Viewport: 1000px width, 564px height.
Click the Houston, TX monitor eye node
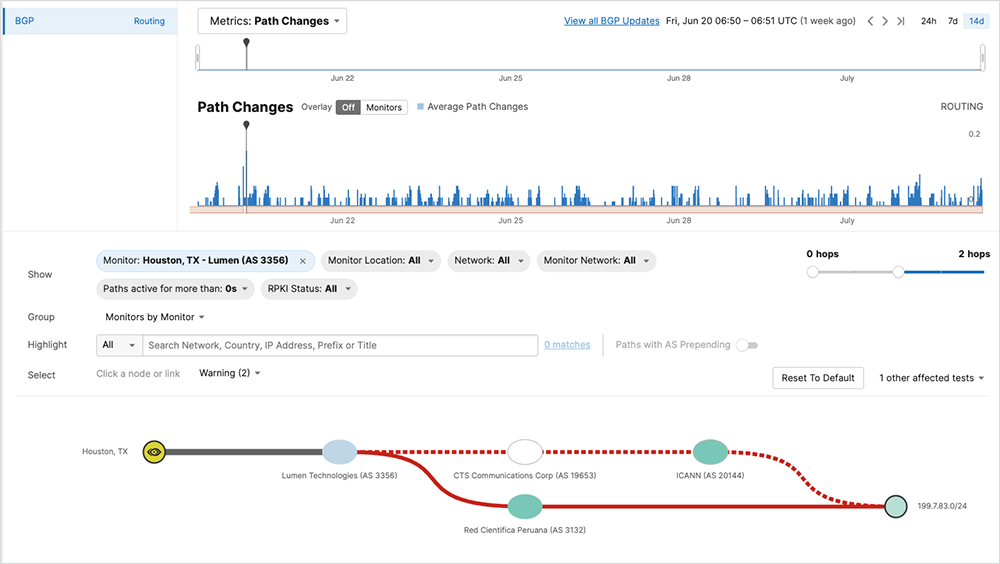click(153, 452)
